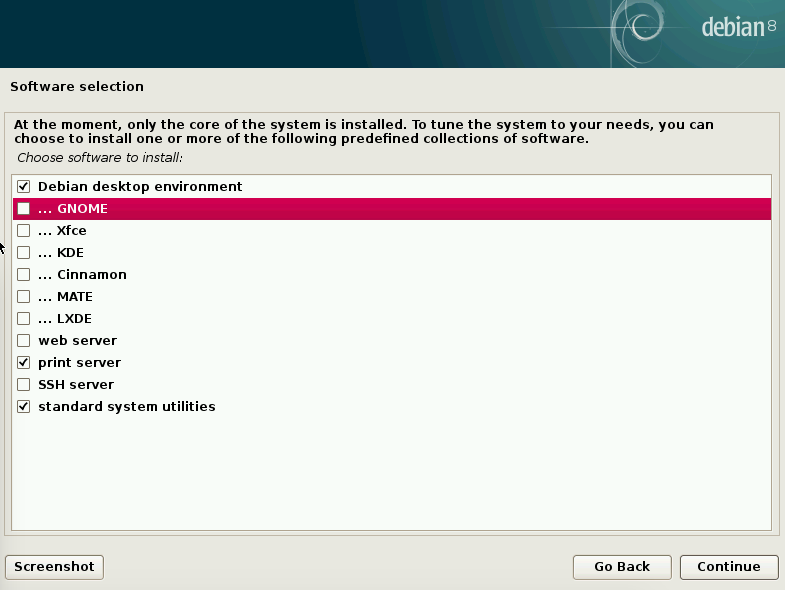785x590 pixels.
Task: Mark the LXDE checkbox
Action: pos(24,319)
